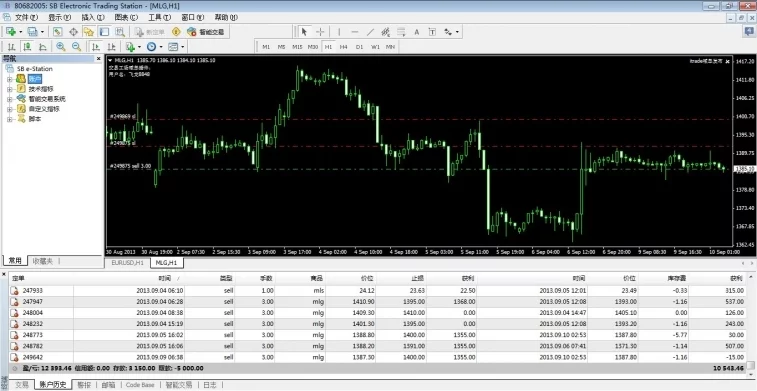Select the vertical line drawing tool
757x391 pixels.
click(x=339, y=32)
